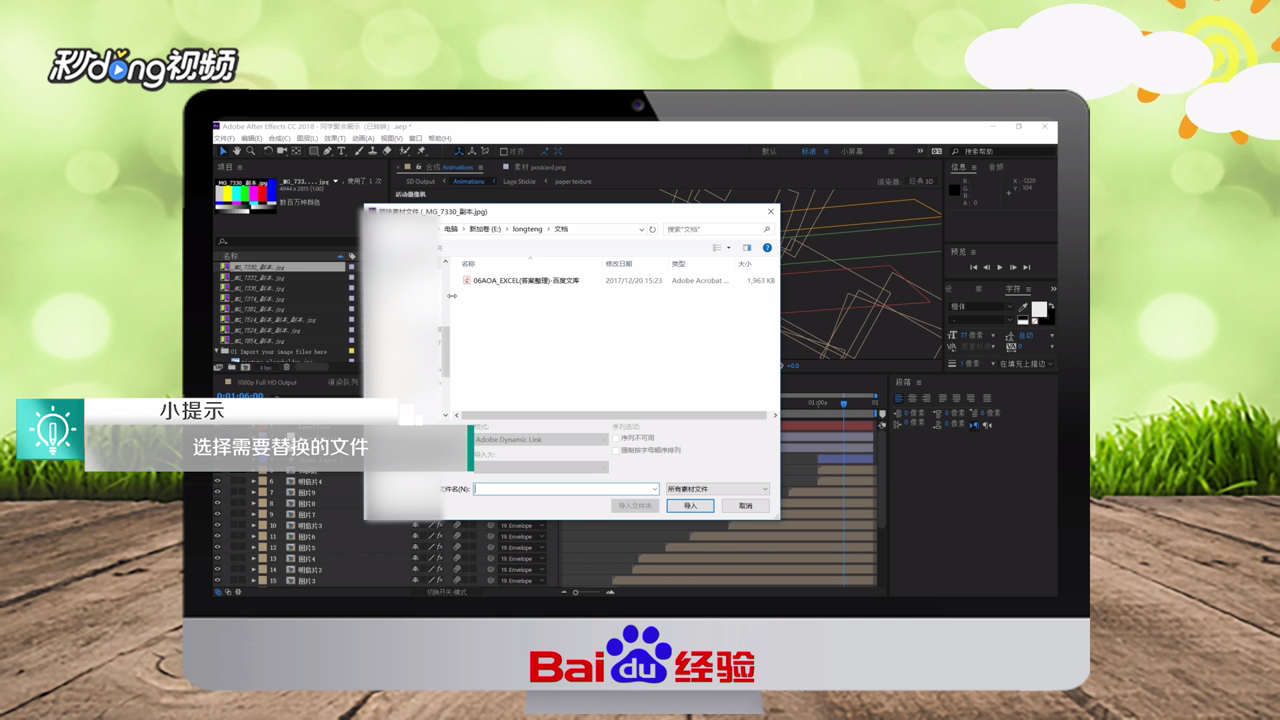The image size is (1280, 720).
Task: Collapse the 01 Import your image files folder
Action: [x=217, y=351]
